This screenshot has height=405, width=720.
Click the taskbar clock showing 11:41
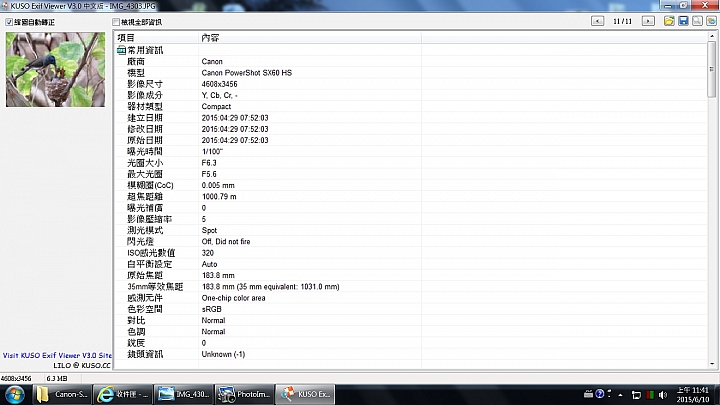693,394
